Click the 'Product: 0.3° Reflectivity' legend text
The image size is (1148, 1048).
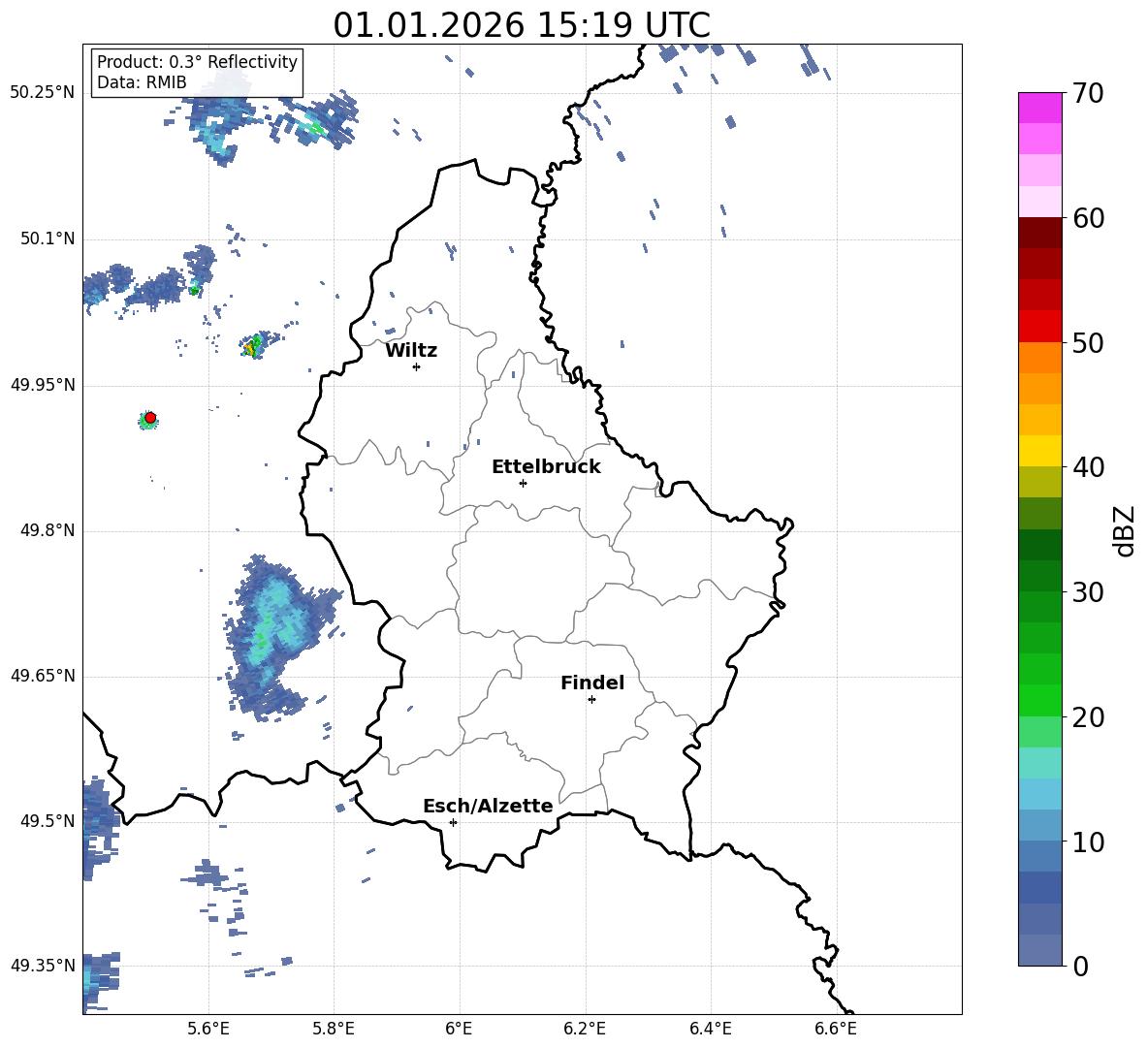(x=197, y=62)
